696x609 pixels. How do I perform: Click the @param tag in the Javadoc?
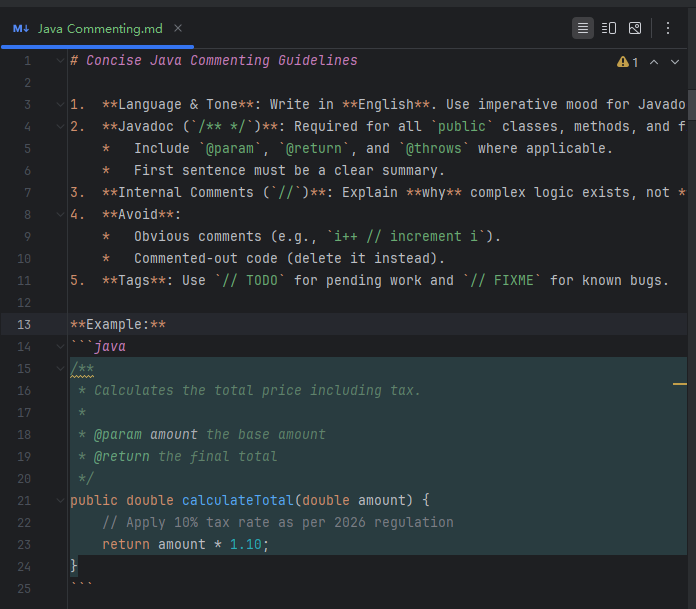tap(118, 435)
